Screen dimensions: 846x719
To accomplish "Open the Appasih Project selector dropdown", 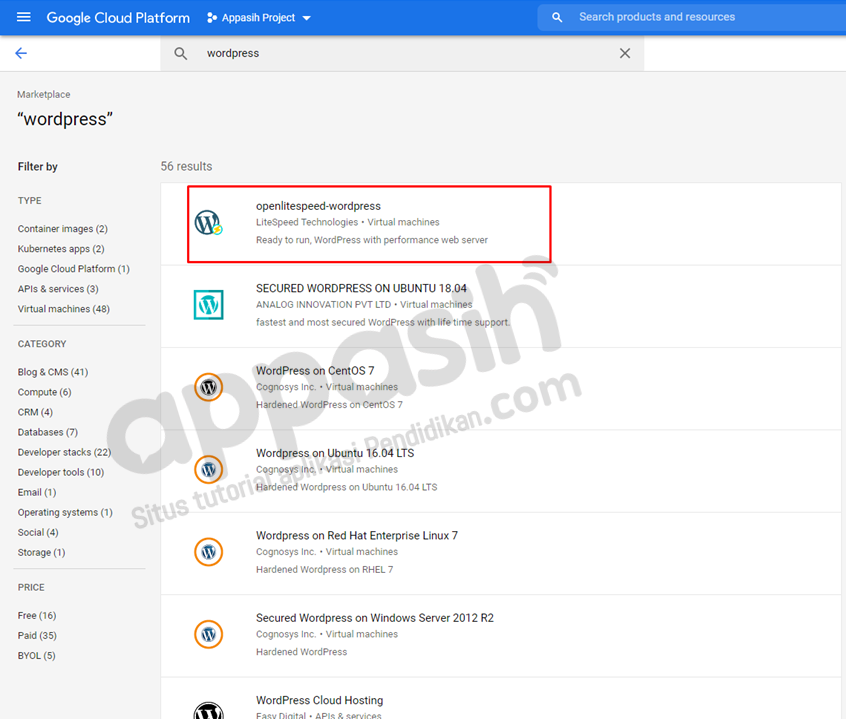I will (259, 18).
